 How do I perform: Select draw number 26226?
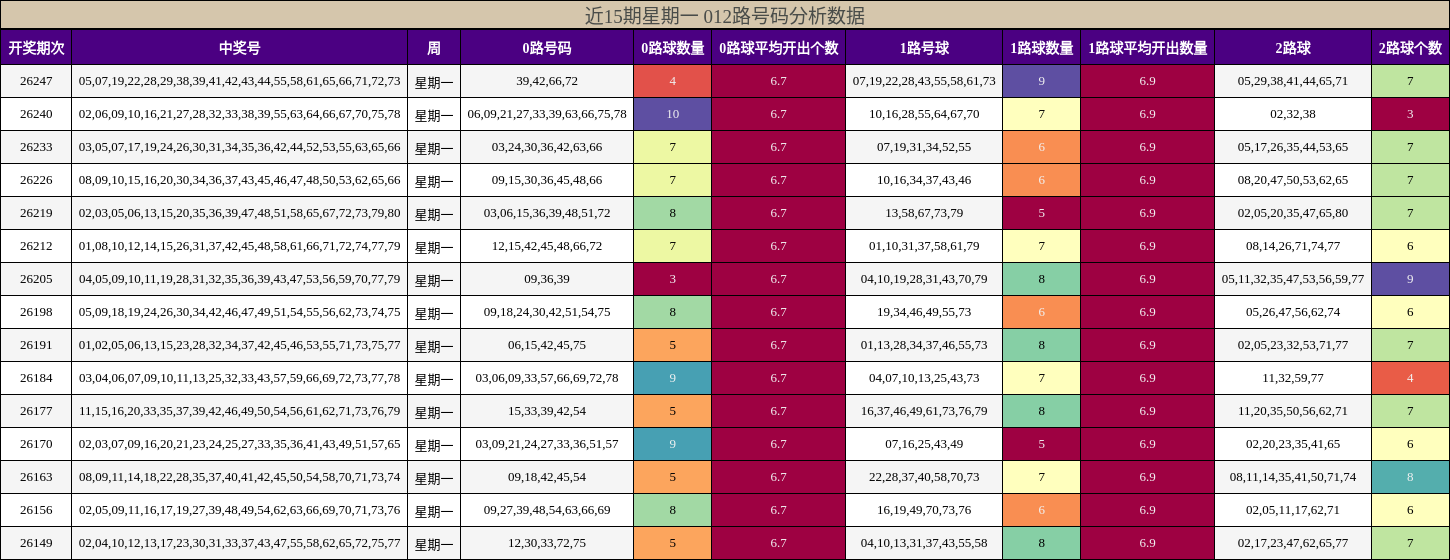(x=36, y=180)
